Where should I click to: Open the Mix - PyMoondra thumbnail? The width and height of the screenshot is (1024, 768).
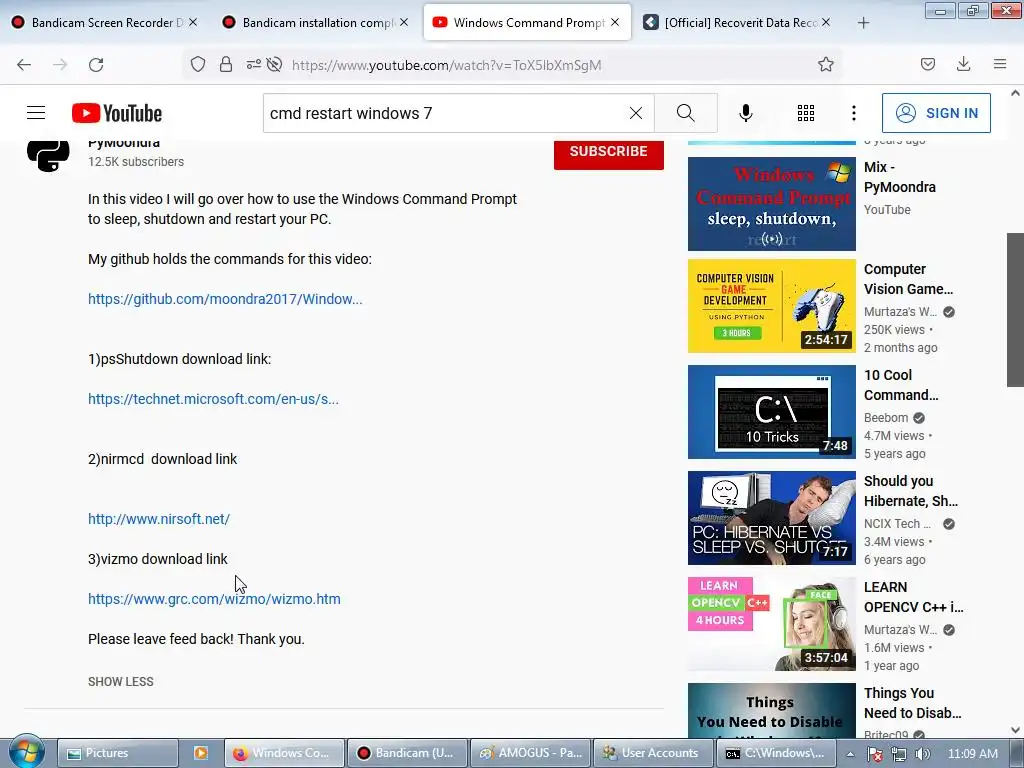click(771, 204)
